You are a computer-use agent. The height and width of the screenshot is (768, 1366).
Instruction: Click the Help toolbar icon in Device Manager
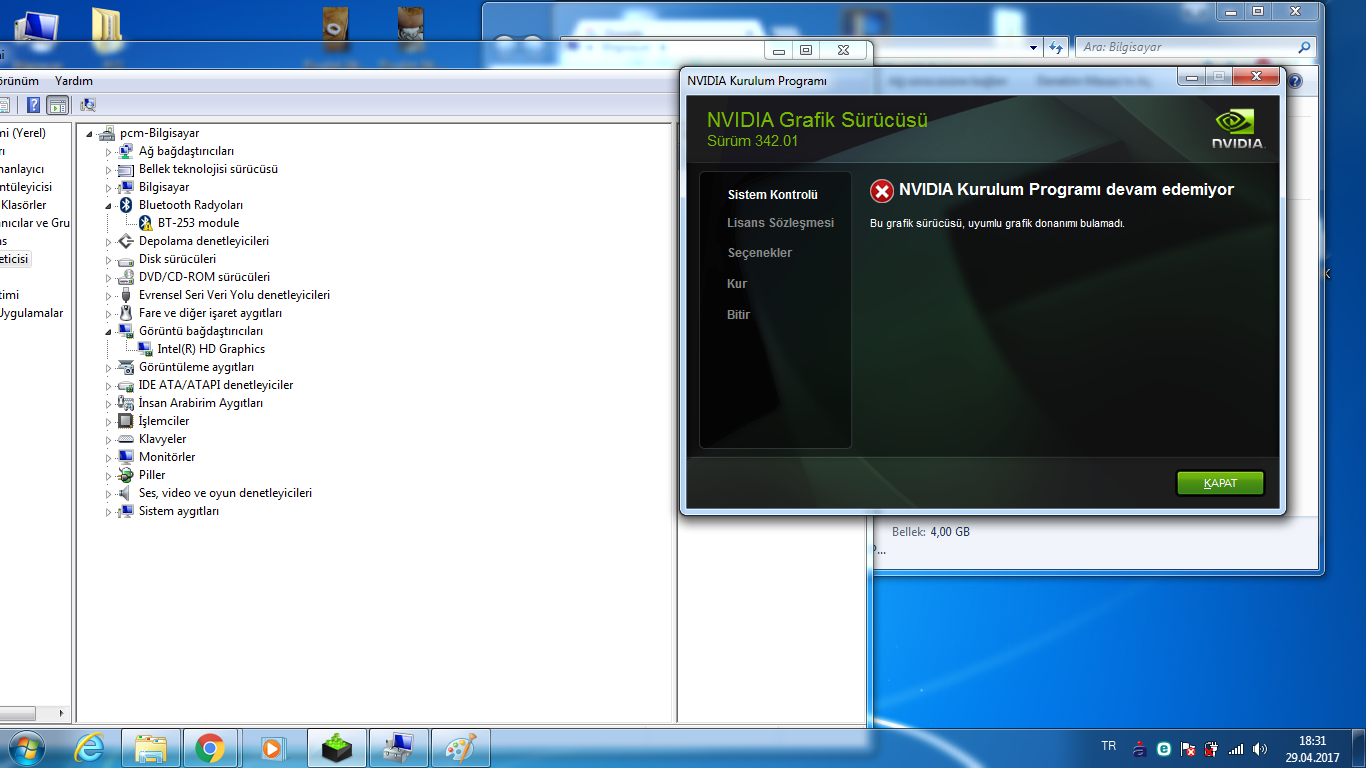(34, 105)
